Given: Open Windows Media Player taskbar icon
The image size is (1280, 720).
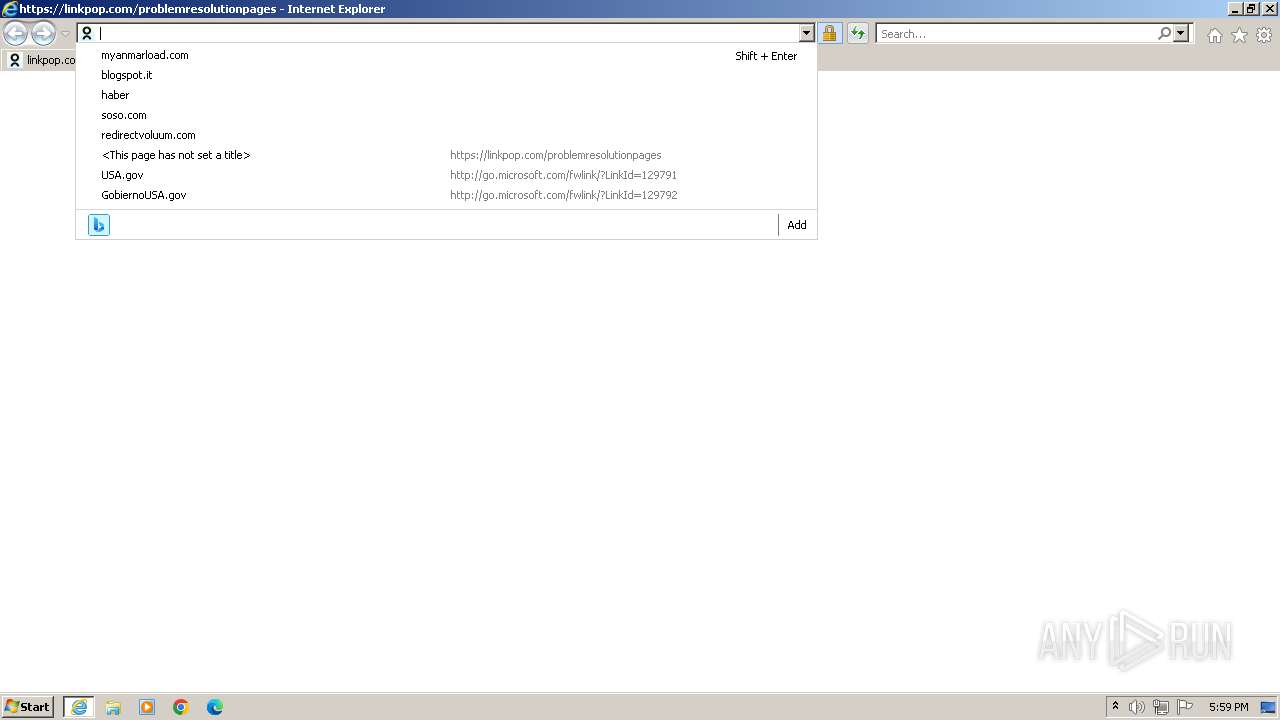Looking at the screenshot, I should pos(147,707).
